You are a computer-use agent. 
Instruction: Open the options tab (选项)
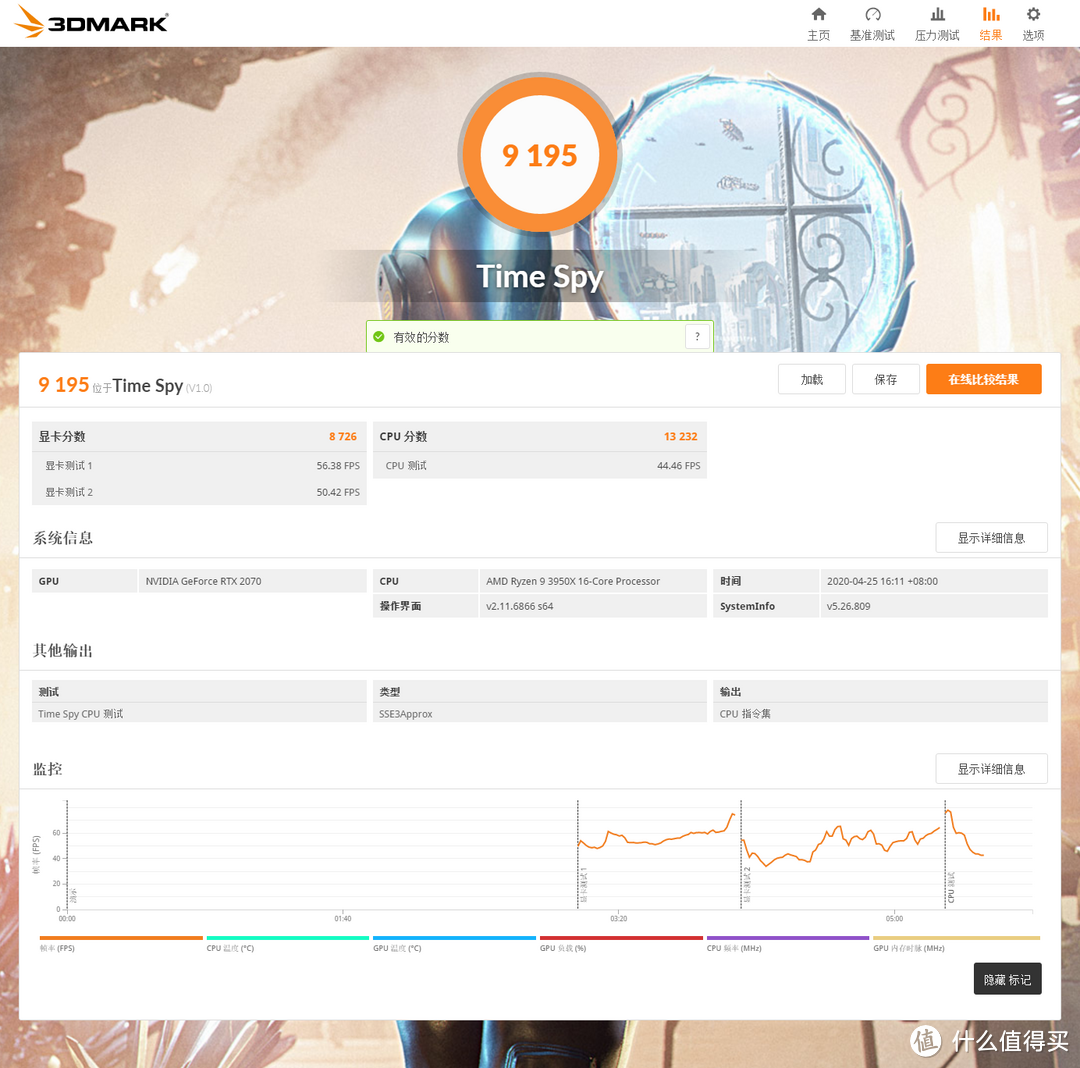1033,24
